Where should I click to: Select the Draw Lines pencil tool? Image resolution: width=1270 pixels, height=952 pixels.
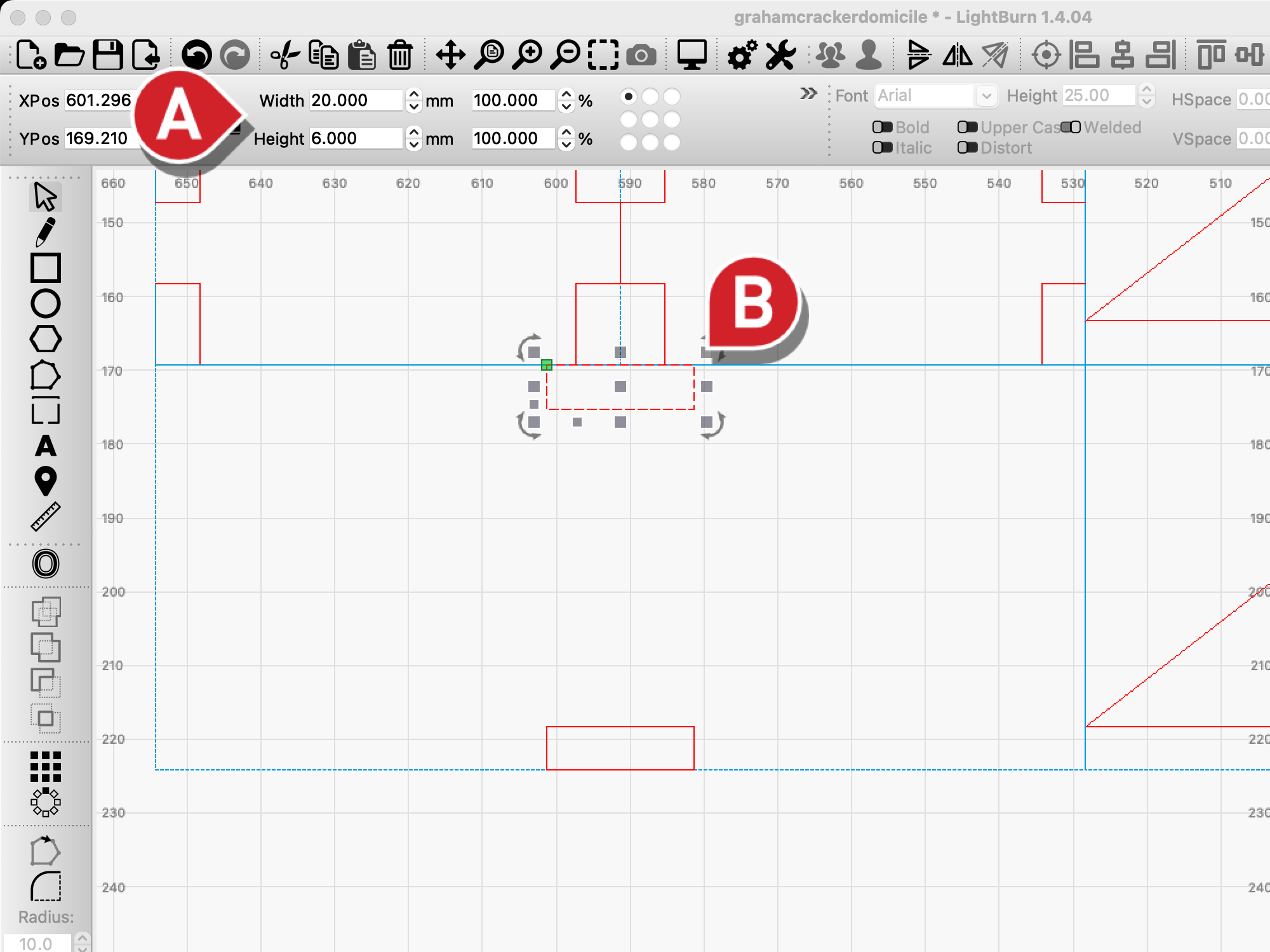45,232
